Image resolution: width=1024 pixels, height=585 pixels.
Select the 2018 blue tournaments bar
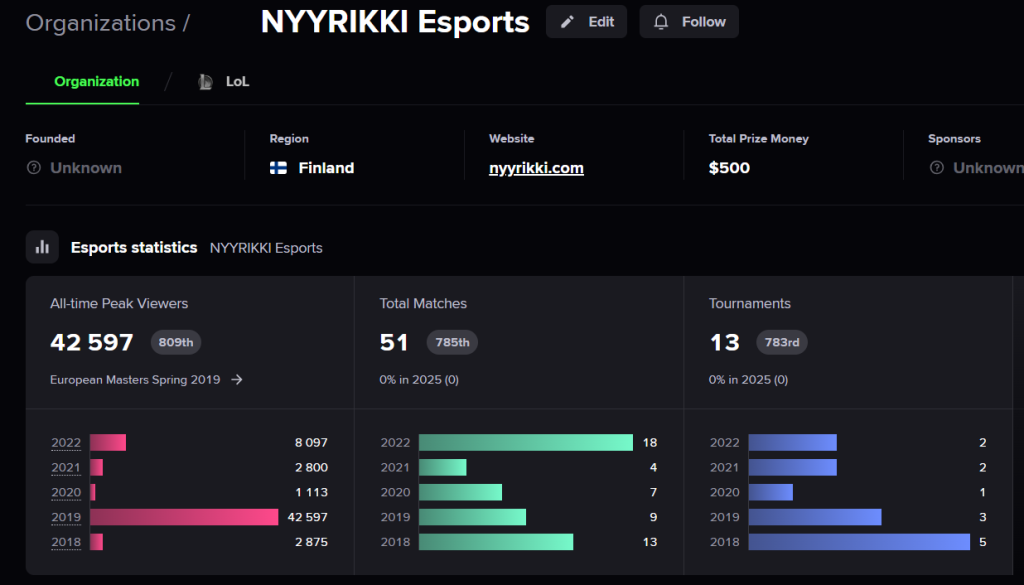859,542
